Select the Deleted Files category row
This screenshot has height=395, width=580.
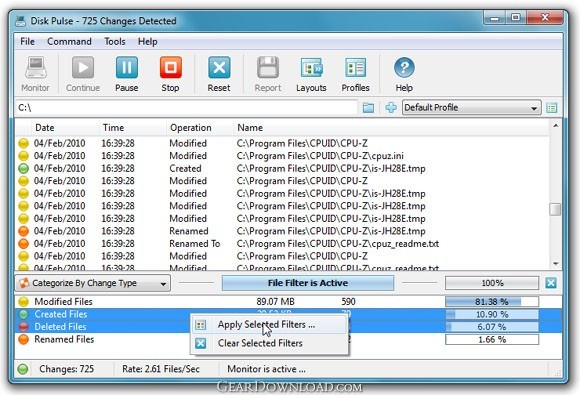click(288, 327)
